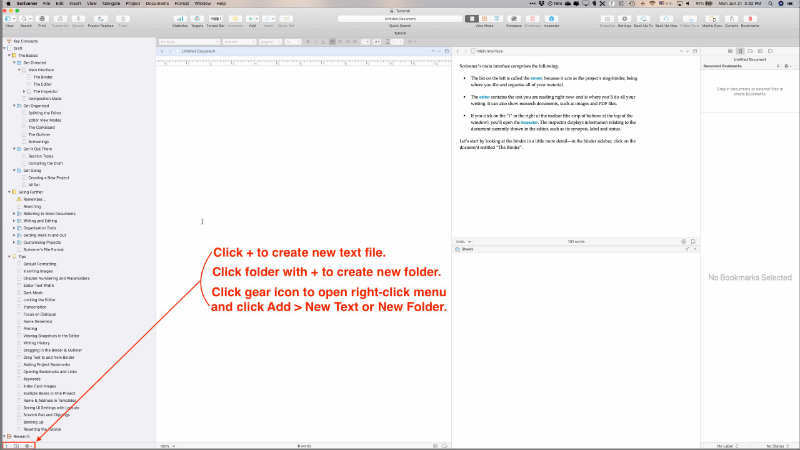Open the Project menu

point(133,3)
